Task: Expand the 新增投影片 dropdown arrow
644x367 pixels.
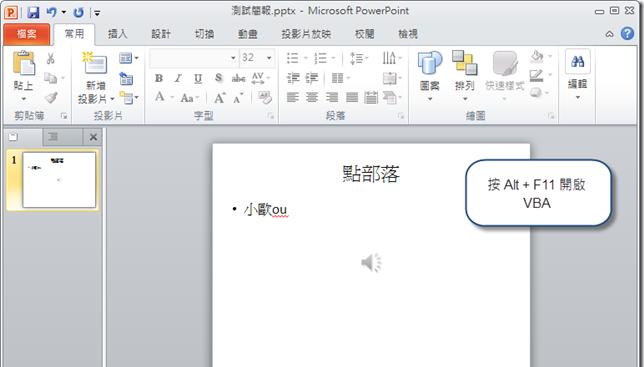Action: coord(112,99)
